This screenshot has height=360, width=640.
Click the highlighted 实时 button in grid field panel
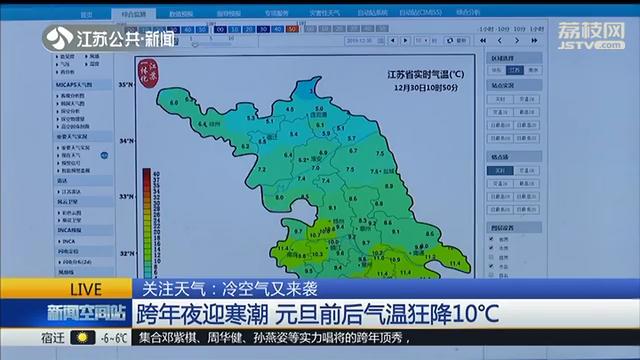pyautogui.click(x=500, y=170)
